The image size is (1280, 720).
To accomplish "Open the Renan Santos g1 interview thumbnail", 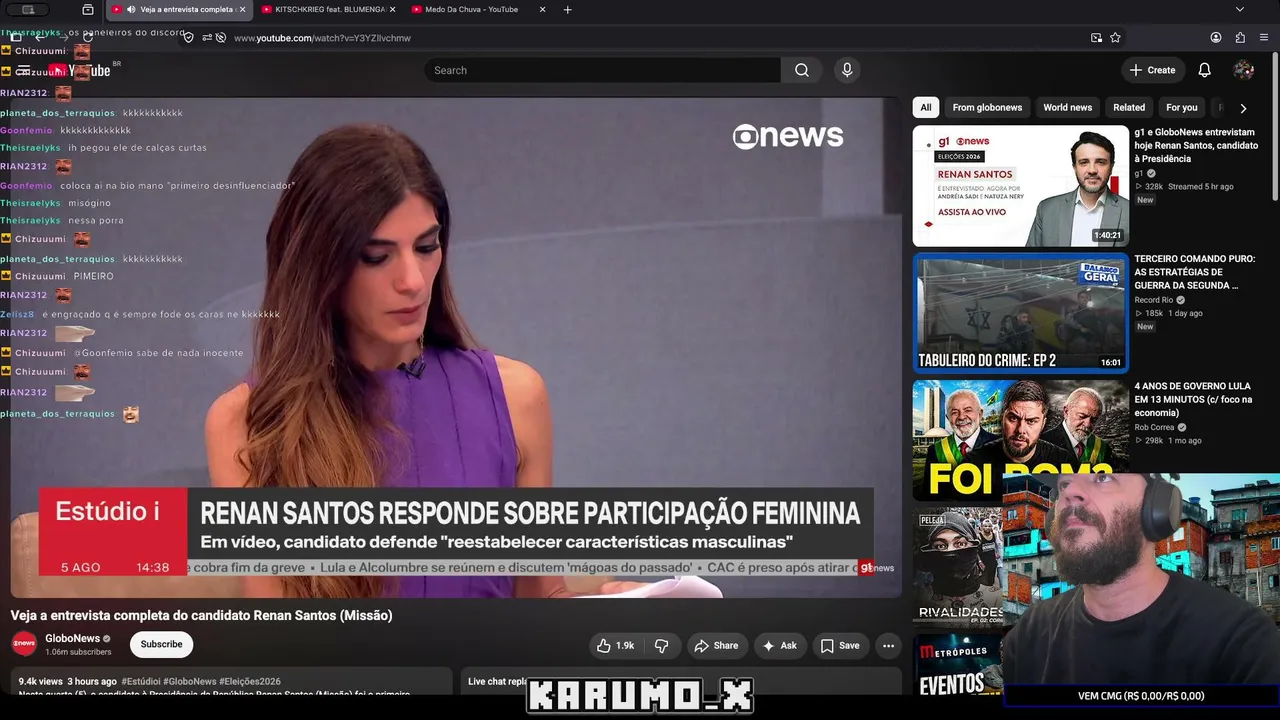I will pyautogui.click(x=1020, y=186).
